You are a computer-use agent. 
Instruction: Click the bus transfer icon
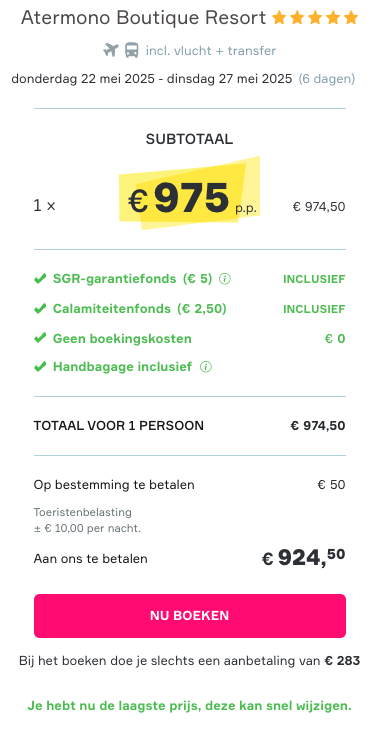[132, 50]
